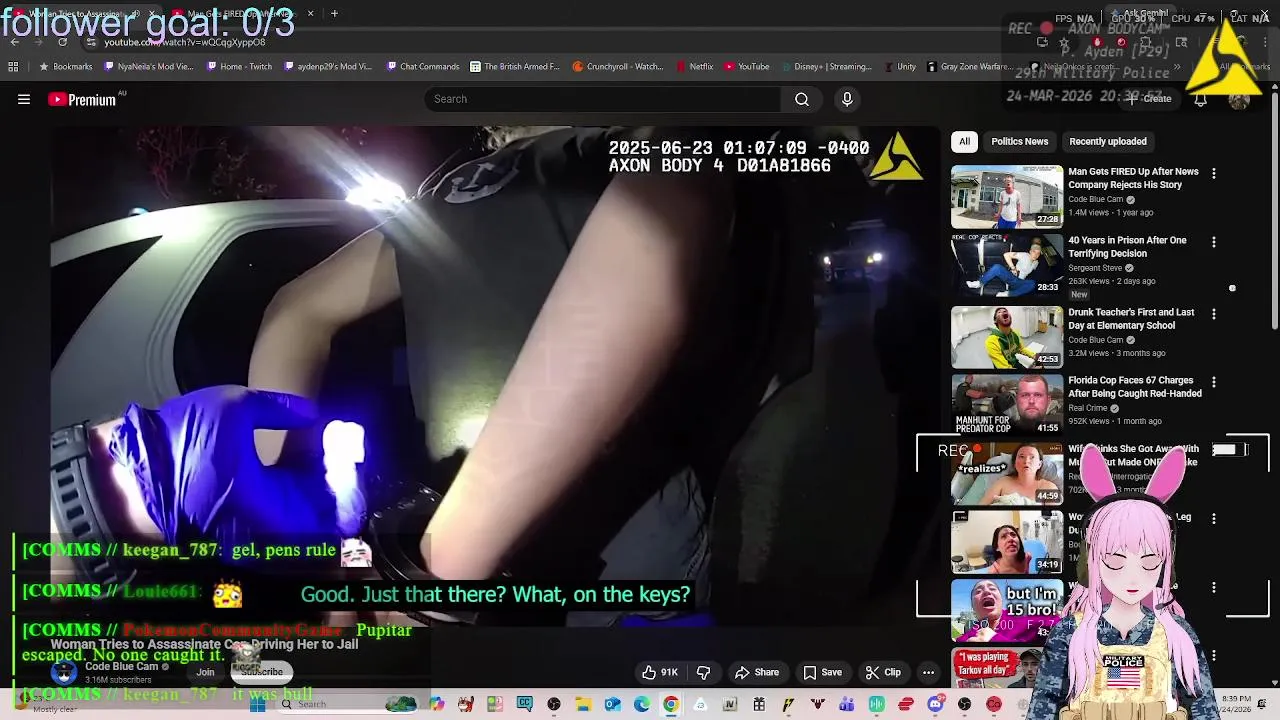Open the Chrome apps grid icon
1280x720 pixels.
13,67
